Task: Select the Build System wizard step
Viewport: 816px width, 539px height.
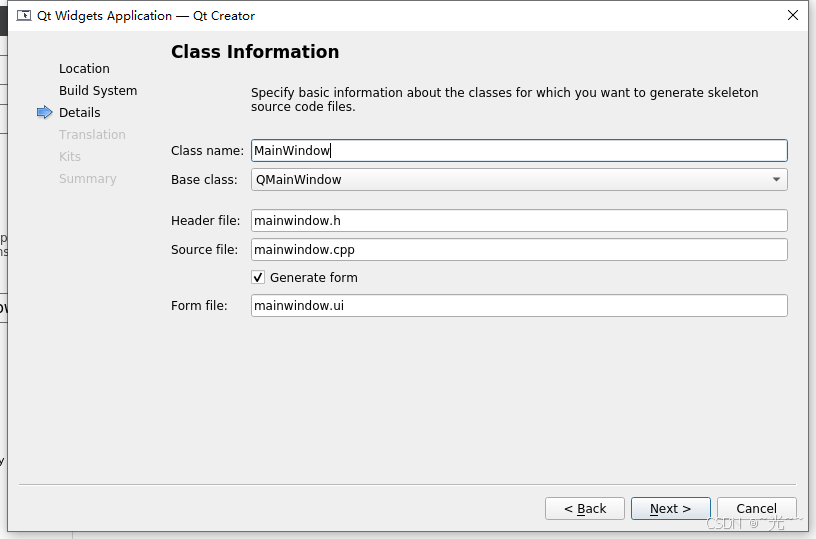Action: [98, 91]
